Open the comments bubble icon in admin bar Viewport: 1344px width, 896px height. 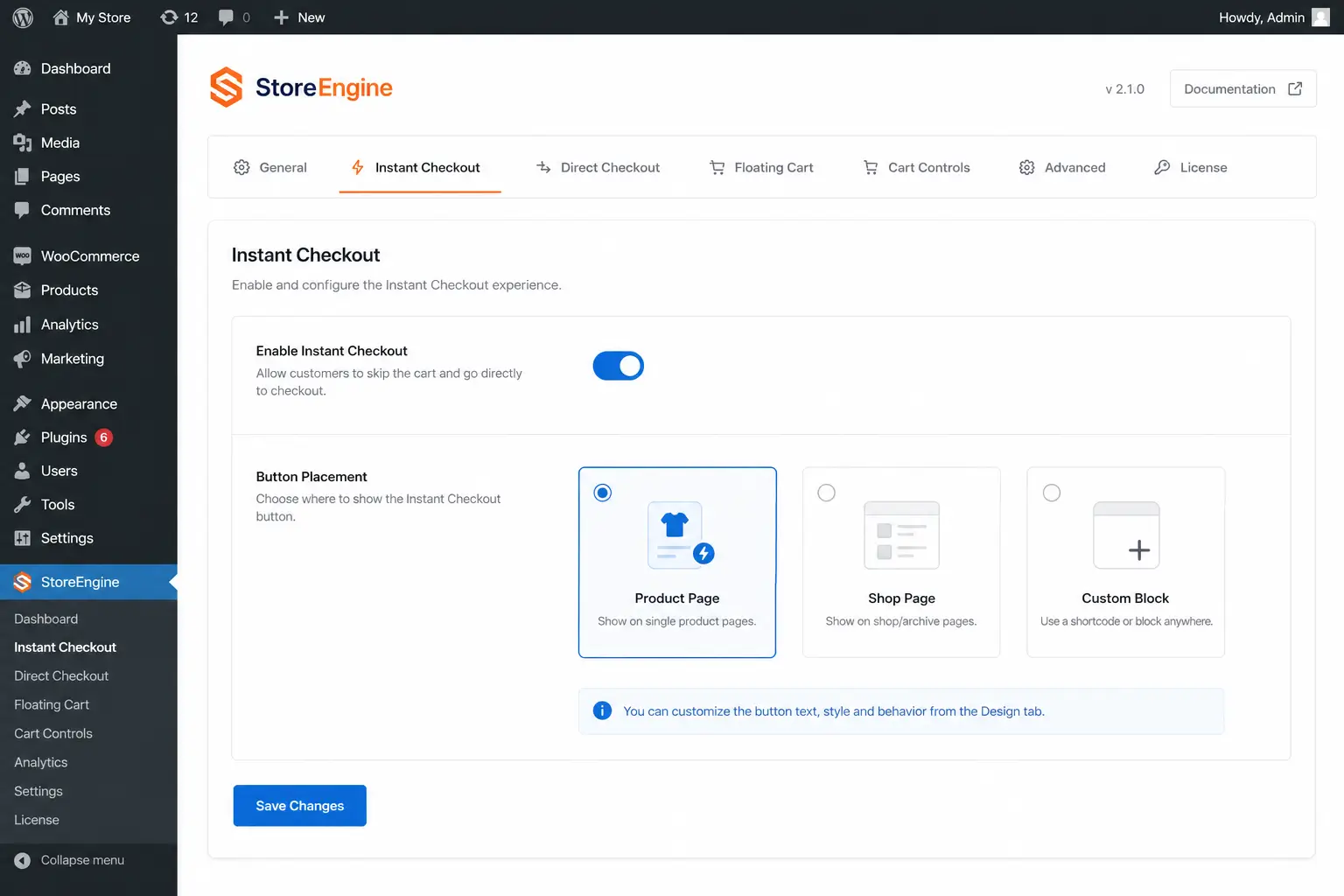pyautogui.click(x=226, y=17)
